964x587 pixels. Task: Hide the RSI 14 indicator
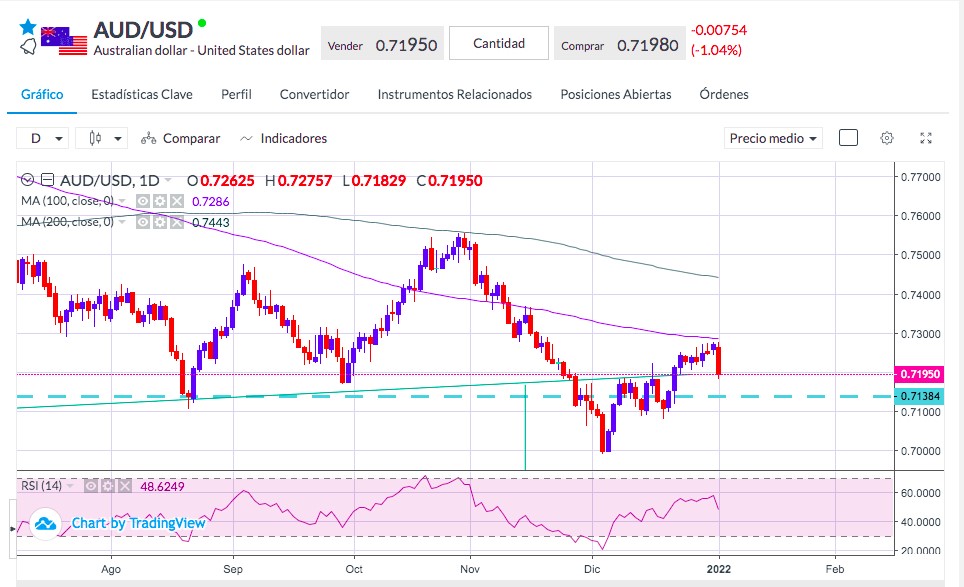click(91, 486)
